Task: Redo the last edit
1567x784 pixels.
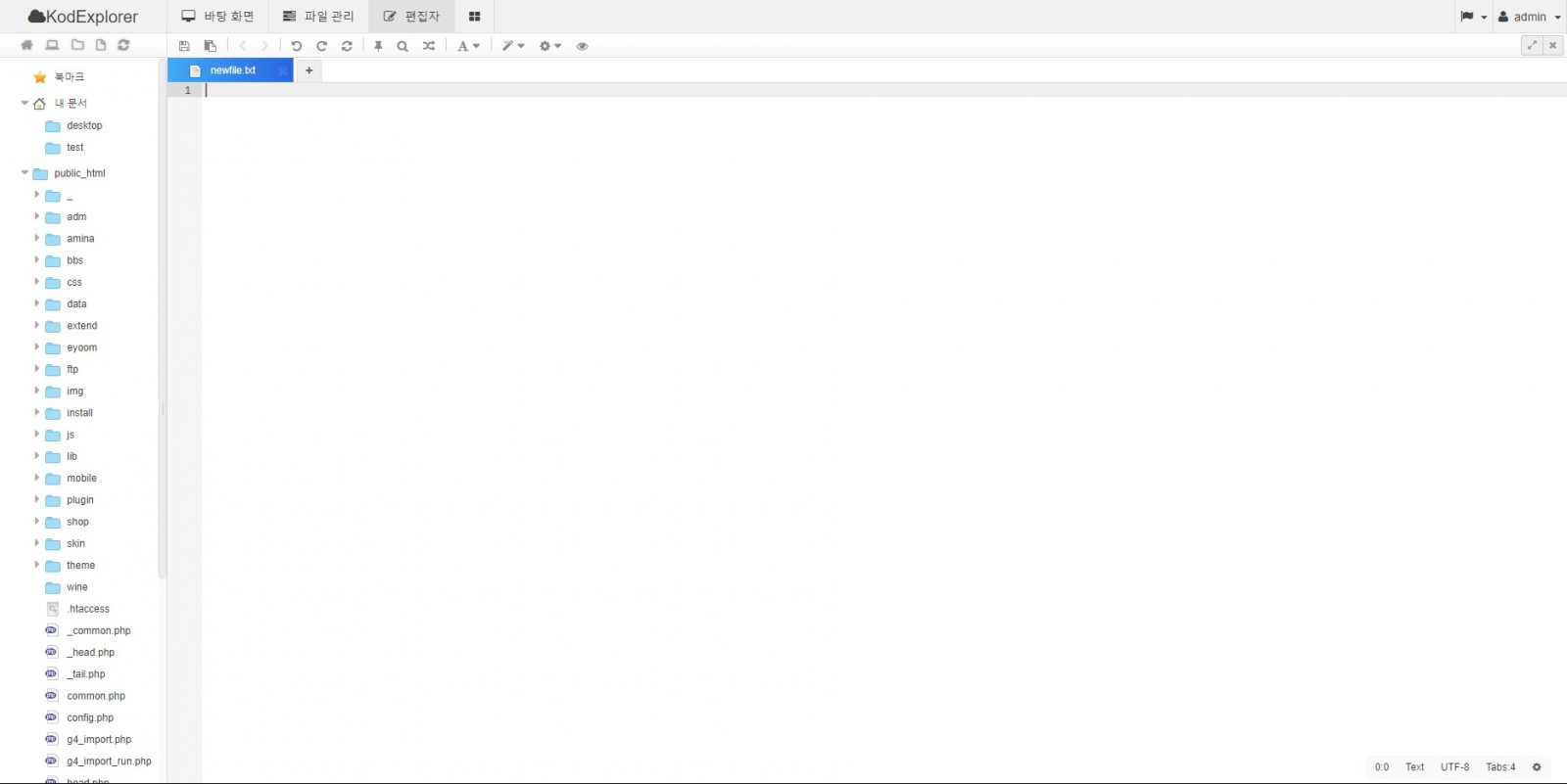Action: click(x=321, y=46)
